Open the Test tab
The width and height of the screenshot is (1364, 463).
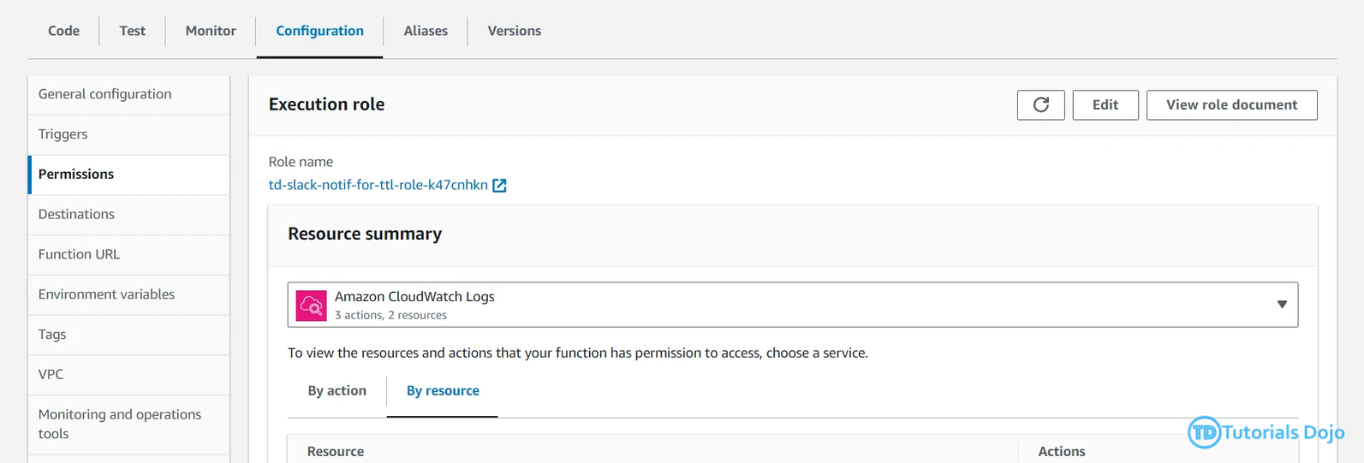132,31
